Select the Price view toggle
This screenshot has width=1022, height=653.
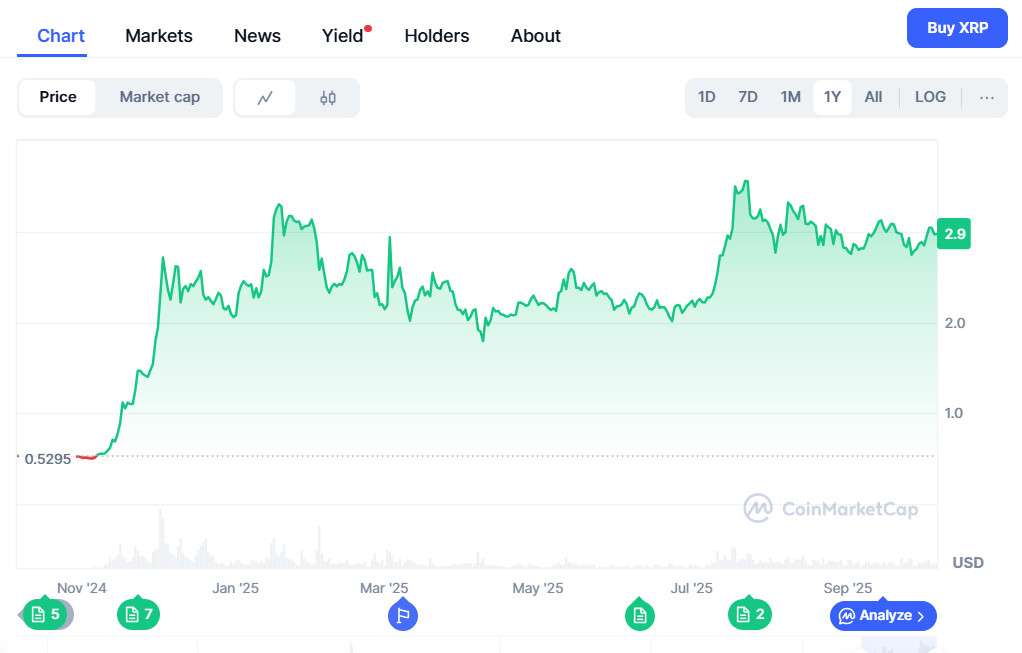pyautogui.click(x=58, y=98)
